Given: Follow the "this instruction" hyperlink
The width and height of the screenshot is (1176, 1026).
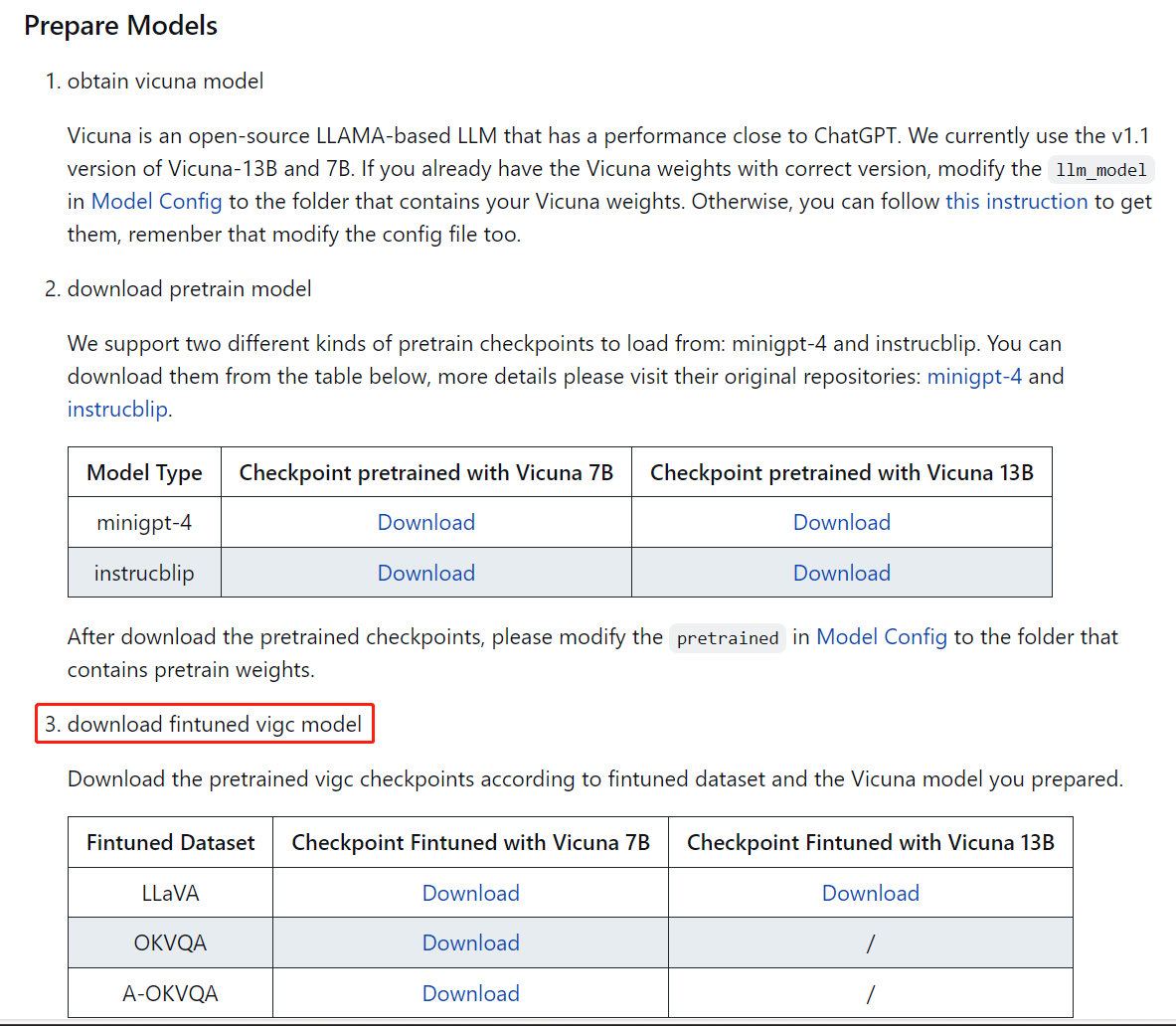Looking at the screenshot, I should tap(1016, 201).
